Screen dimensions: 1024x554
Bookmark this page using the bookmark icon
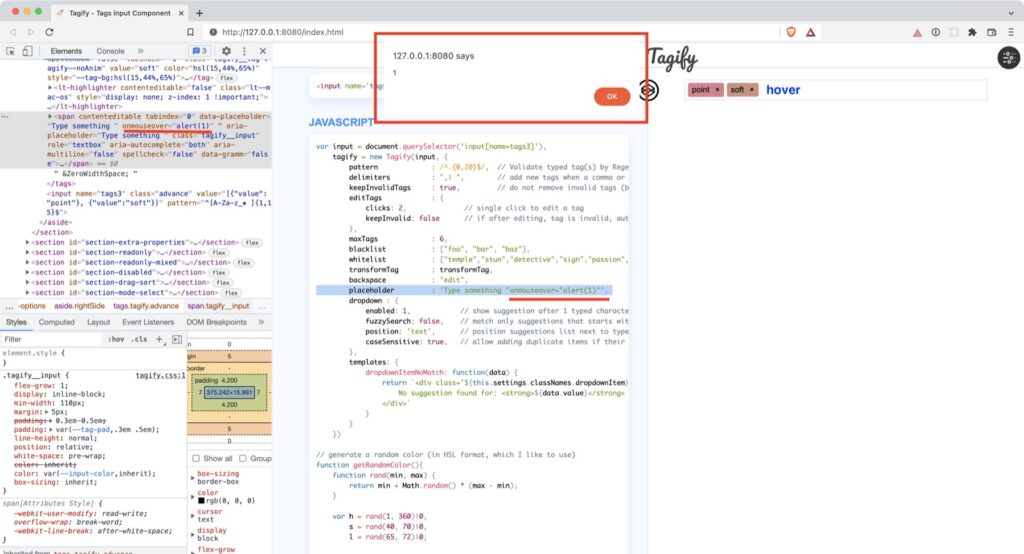[190, 32]
